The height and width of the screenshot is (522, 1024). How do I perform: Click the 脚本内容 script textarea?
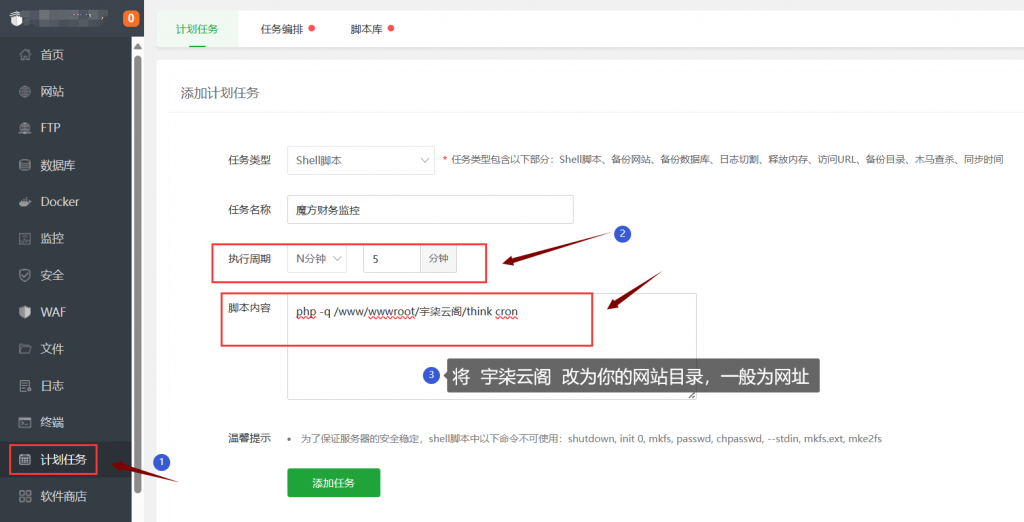click(x=492, y=346)
